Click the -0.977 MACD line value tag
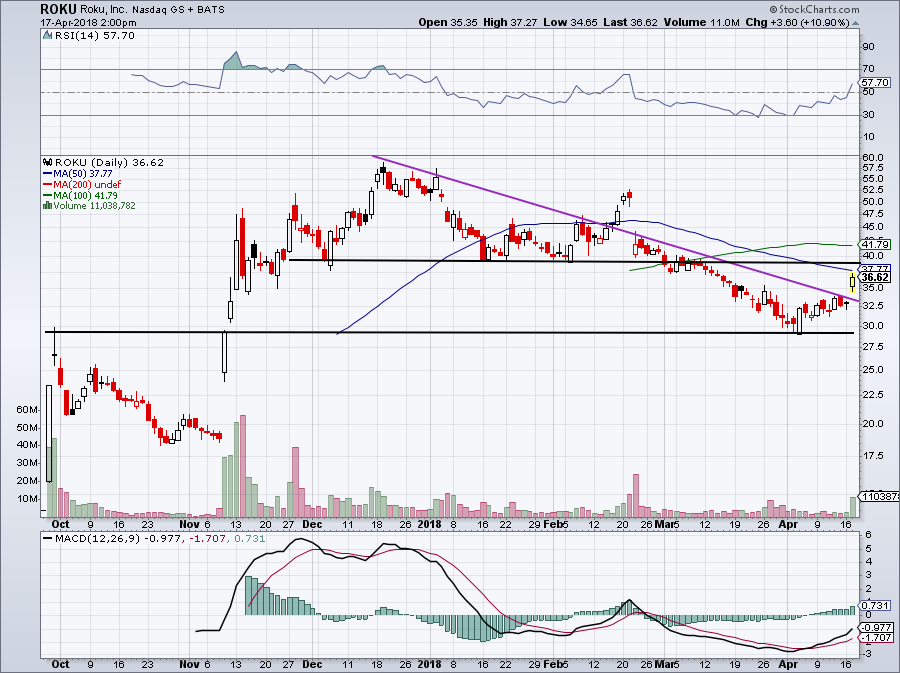This screenshot has height=673, width=900. click(x=876, y=628)
